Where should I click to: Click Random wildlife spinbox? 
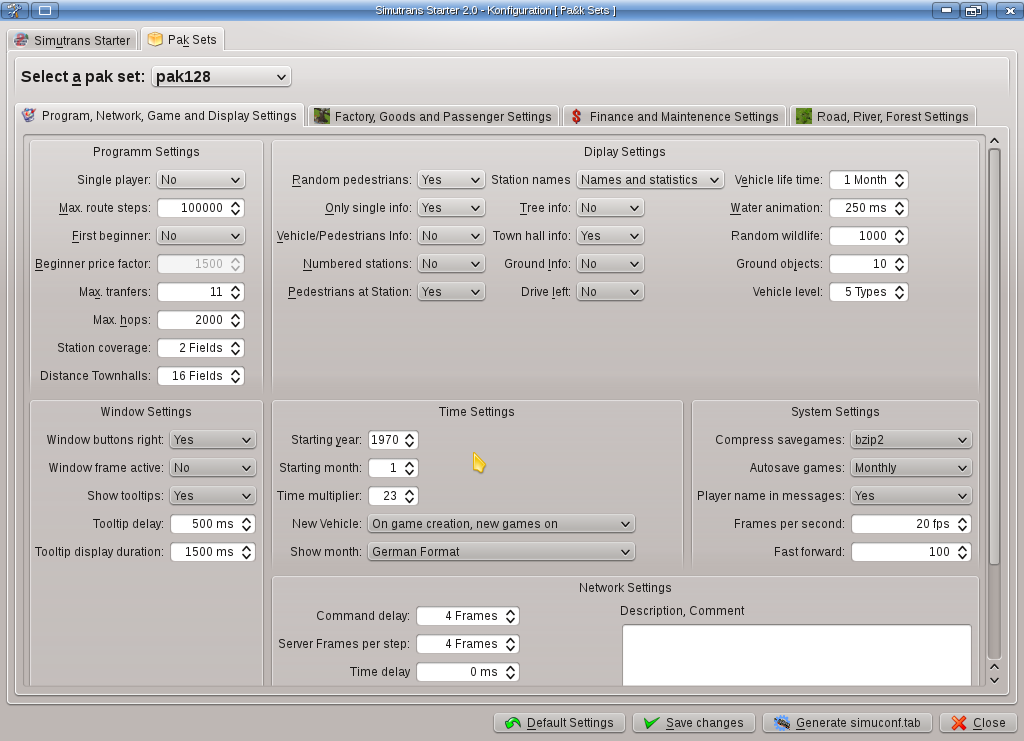tap(869, 236)
